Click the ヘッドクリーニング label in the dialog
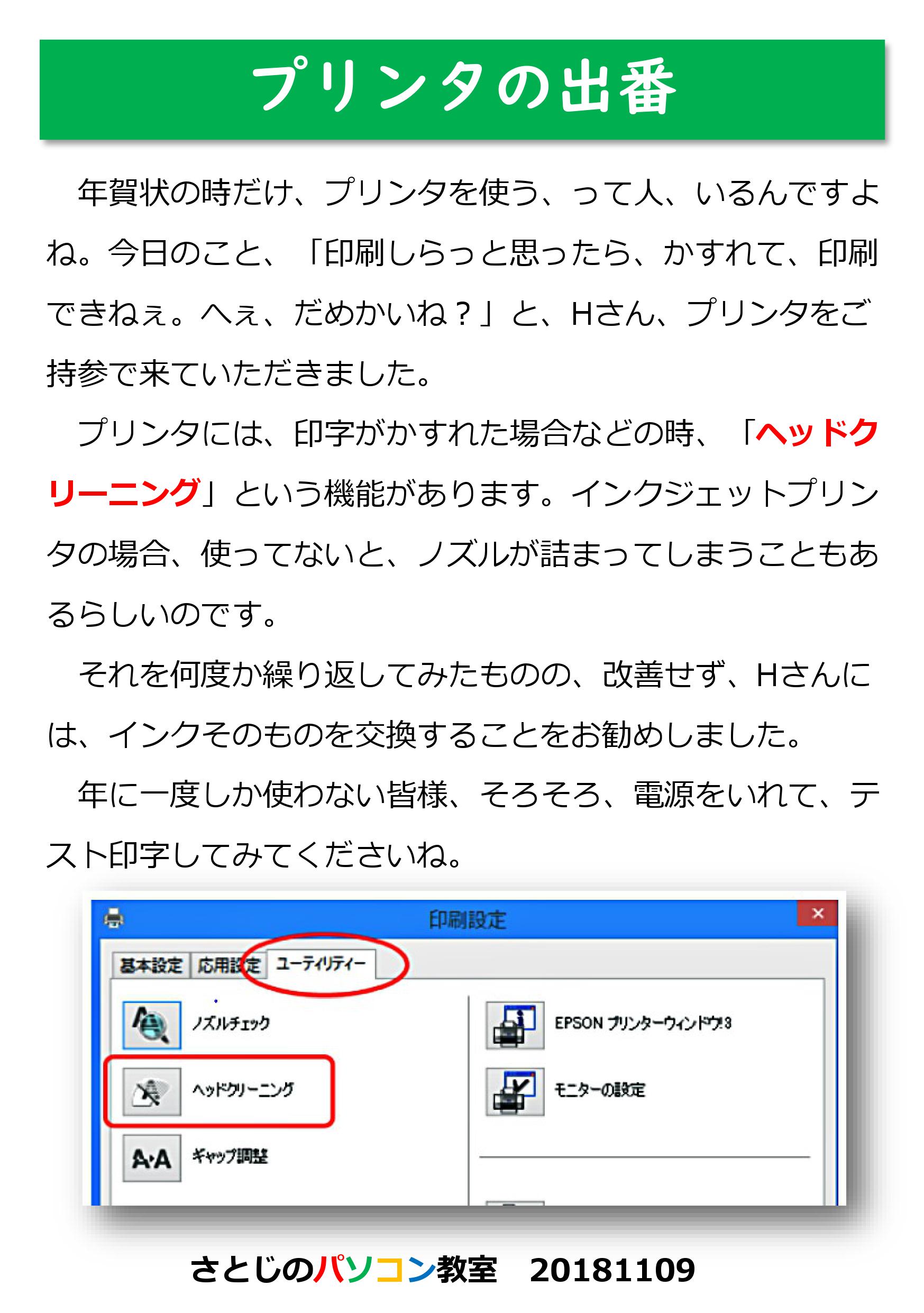 click(x=243, y=1090)
